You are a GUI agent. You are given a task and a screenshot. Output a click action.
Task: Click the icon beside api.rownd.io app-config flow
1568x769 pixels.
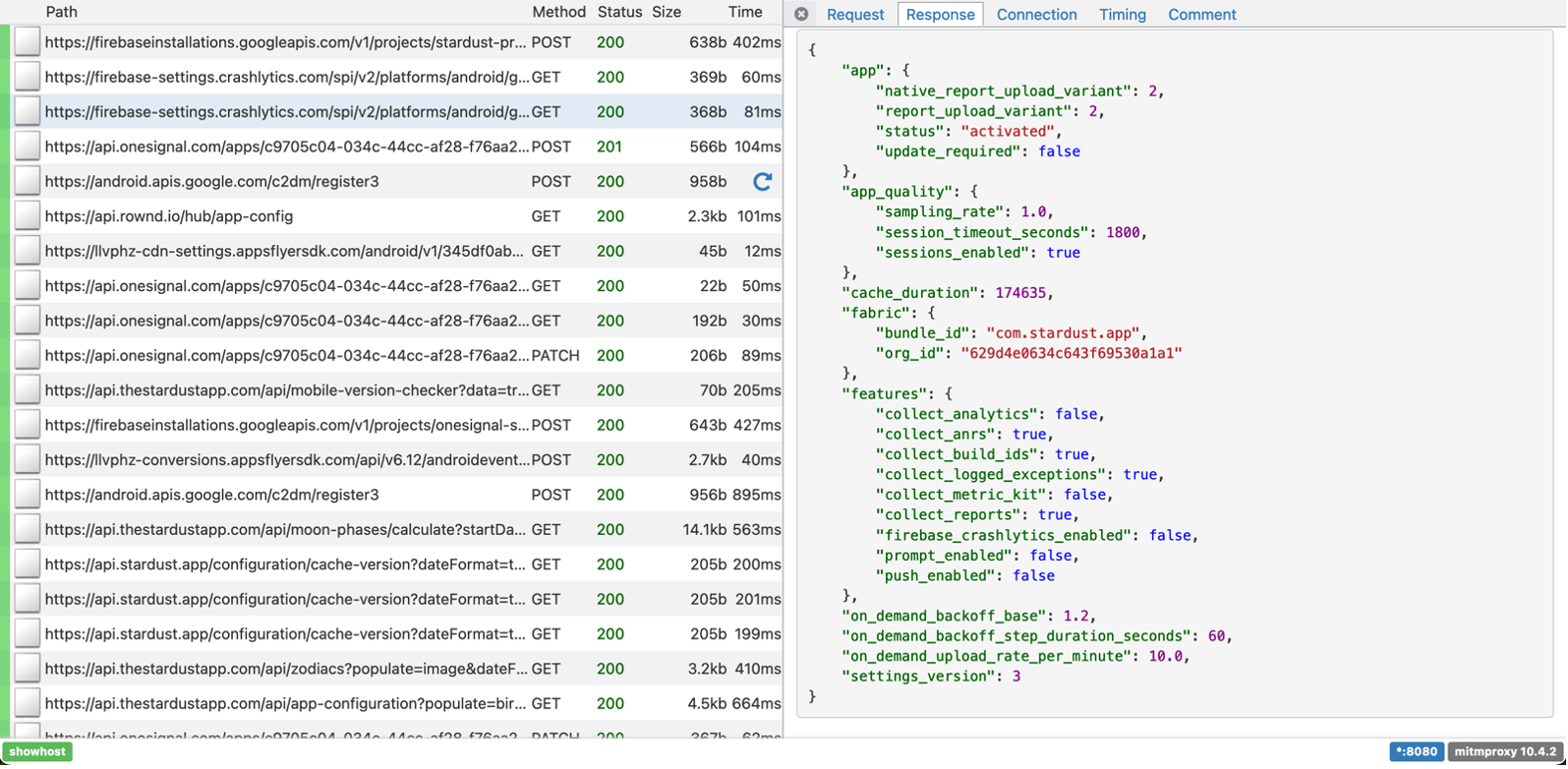tap(28, 216)
